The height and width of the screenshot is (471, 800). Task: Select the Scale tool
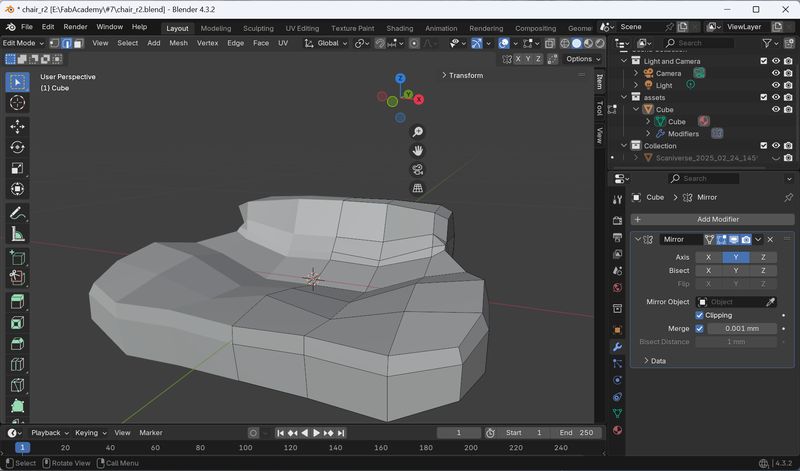click(17, 168)
